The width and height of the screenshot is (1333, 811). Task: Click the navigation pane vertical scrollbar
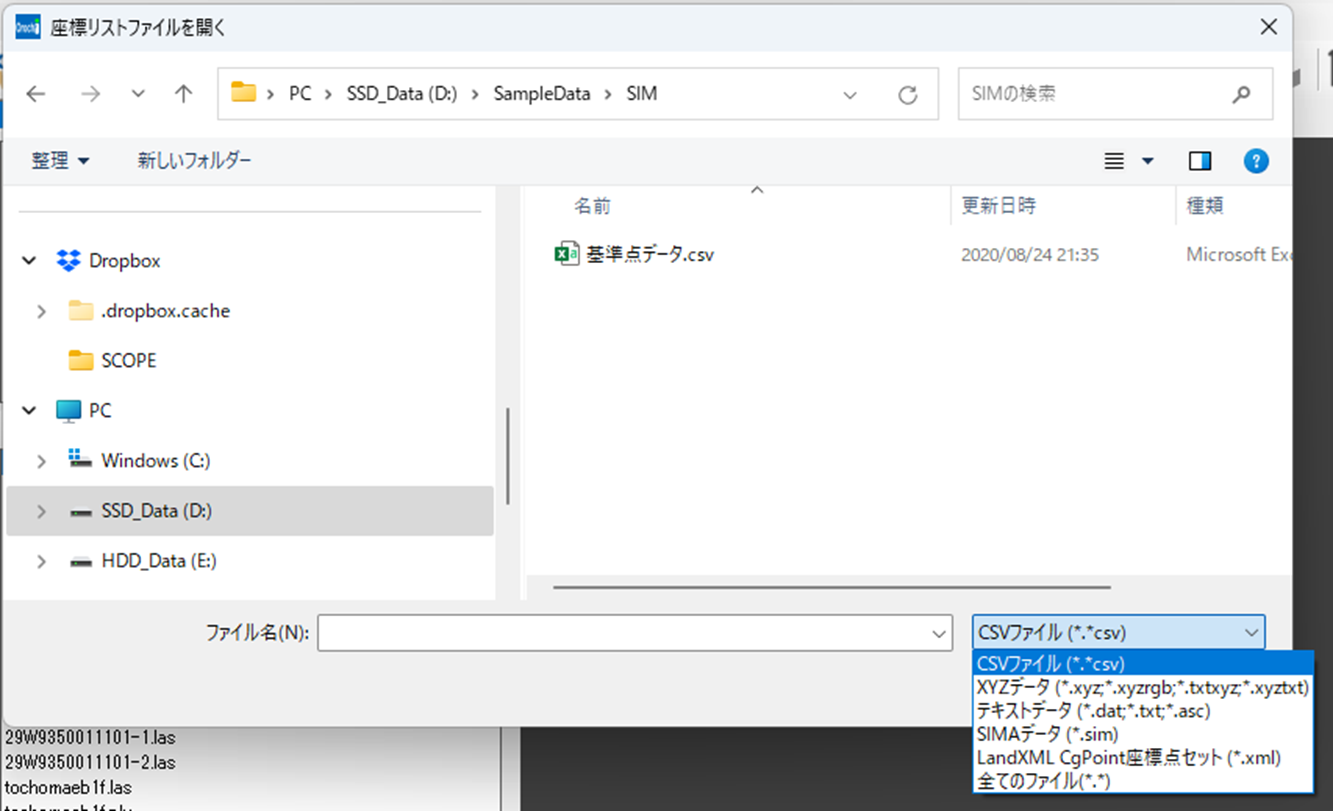(x=508, y=456)
